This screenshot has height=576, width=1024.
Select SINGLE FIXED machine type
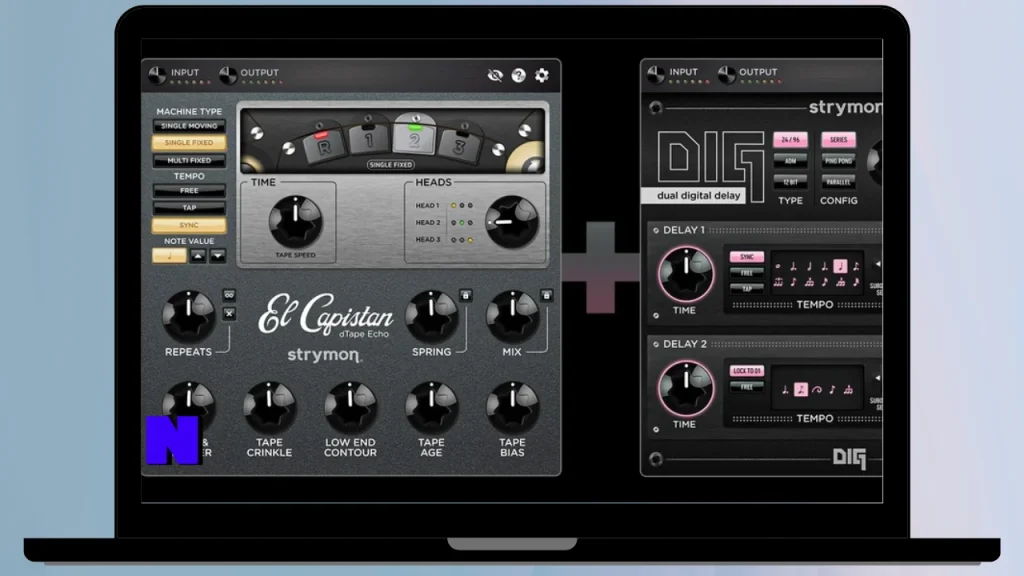pyautogui.click(x=189, y=142)
